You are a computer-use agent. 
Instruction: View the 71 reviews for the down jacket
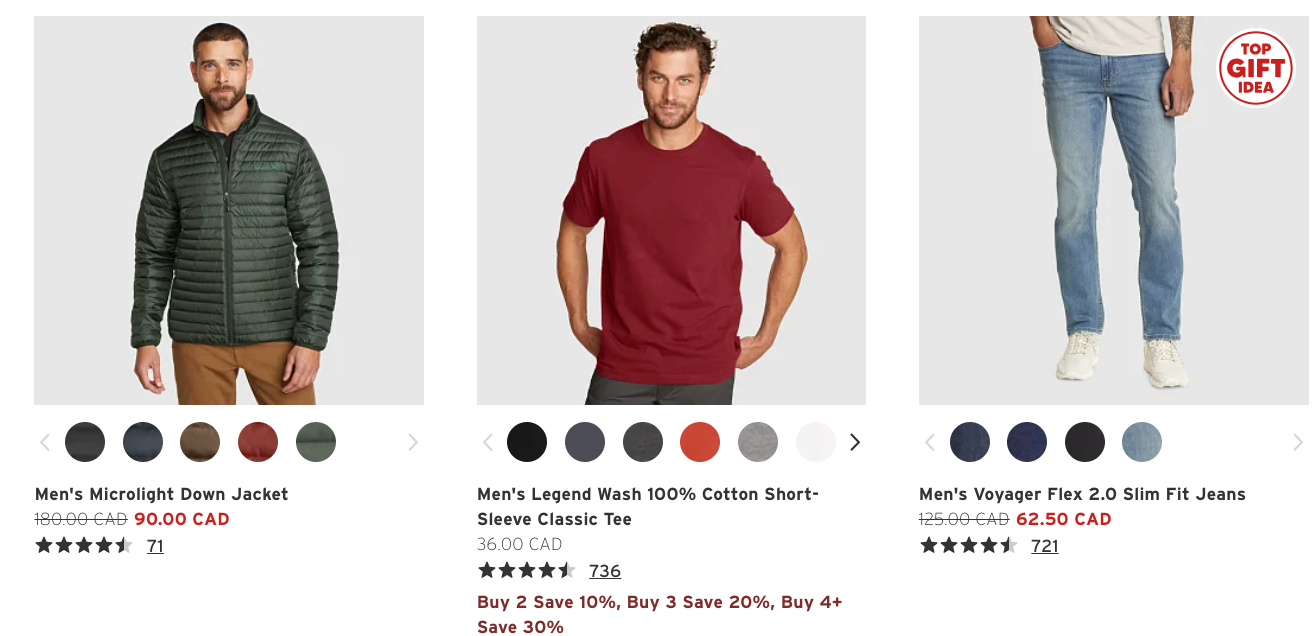click(x=155, y=546)
